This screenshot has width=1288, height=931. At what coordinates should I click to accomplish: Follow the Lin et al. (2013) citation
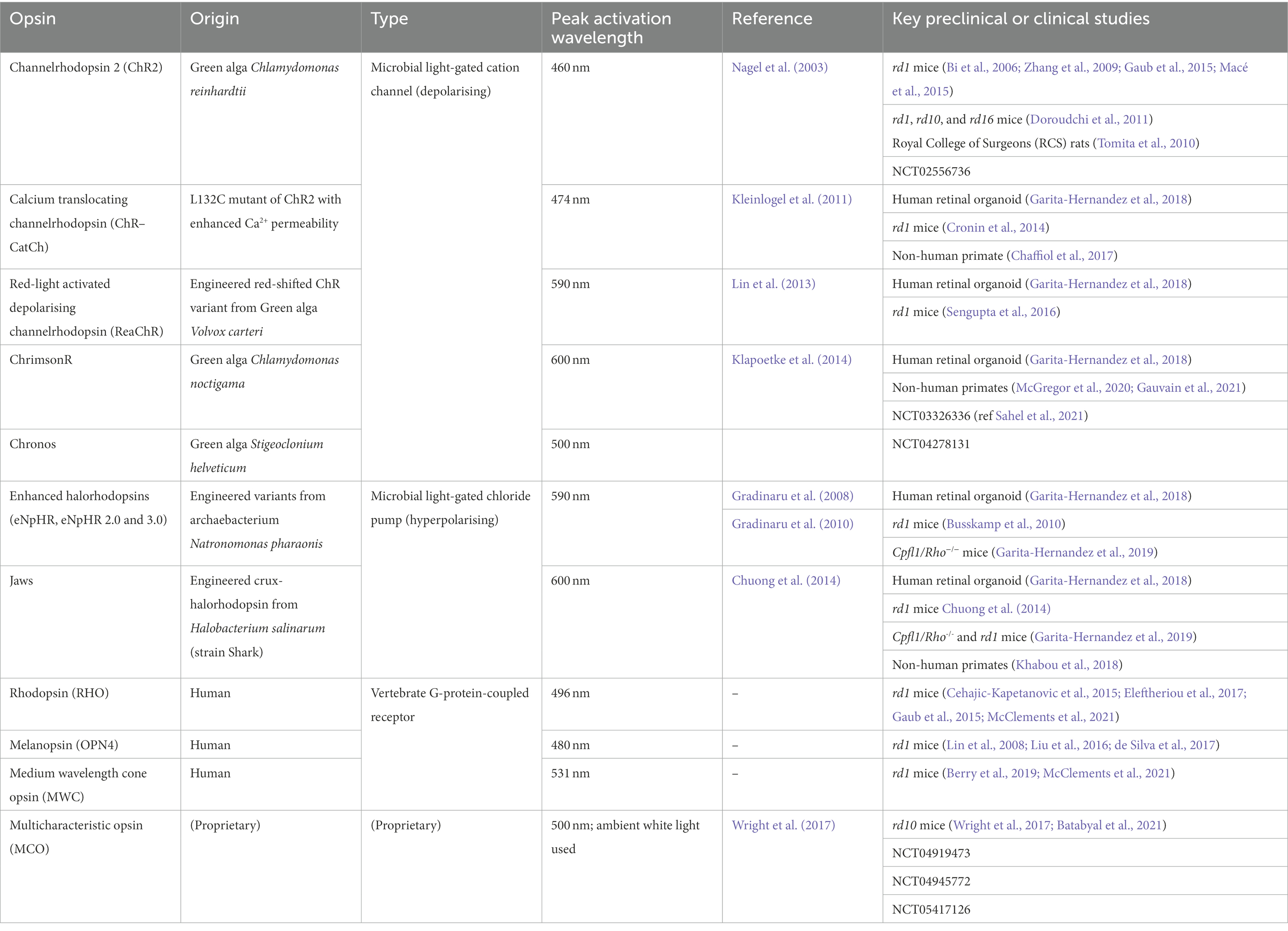pos(773,285)
